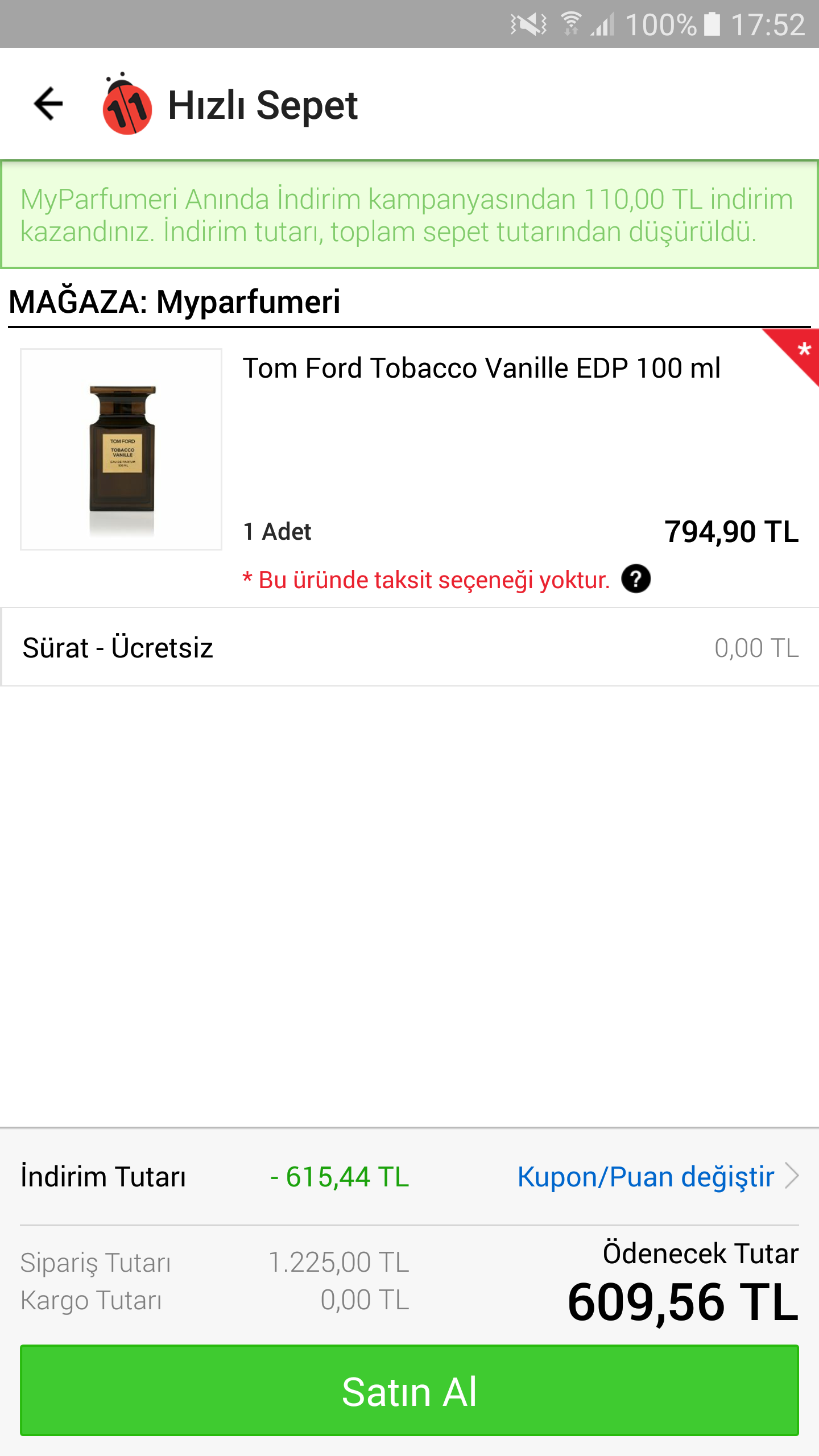Viewport: 819px width, 1456px height.
Task: Tap the Sürat - Ücretsiz shipping row
Action: tap(409, 647)
